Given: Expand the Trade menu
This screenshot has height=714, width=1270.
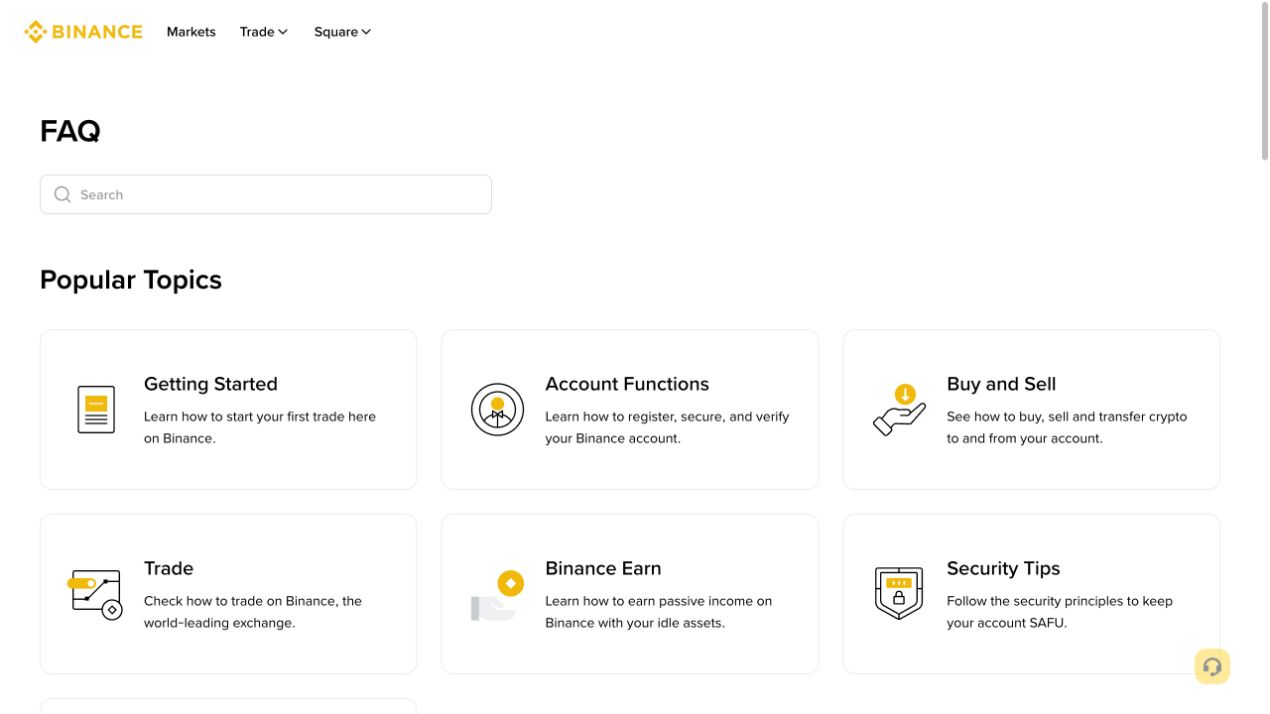Looking at the screenshot, I should click(x=264, y=32).
